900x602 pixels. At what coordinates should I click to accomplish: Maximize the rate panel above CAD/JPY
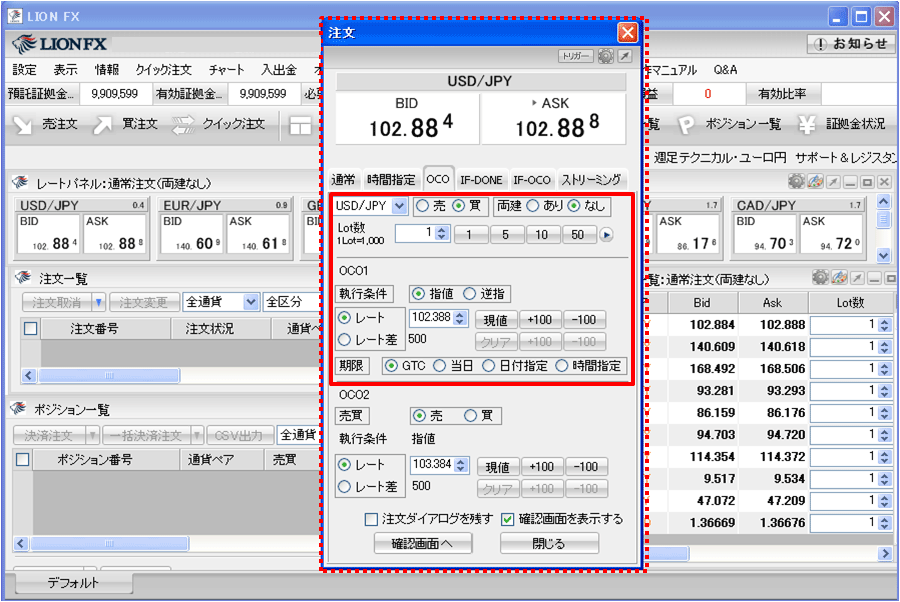pos(867,182)
